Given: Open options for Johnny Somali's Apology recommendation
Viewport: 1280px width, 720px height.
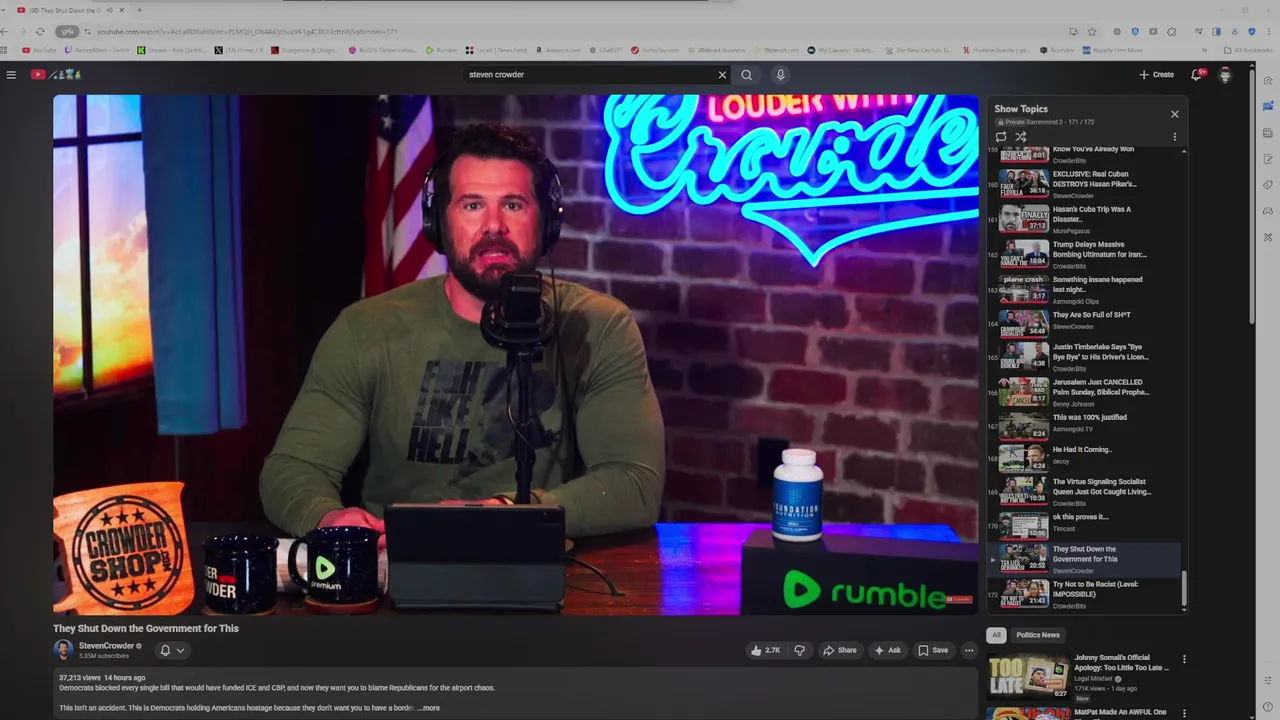Looking at the screenshot, I should click(1184, 660).
